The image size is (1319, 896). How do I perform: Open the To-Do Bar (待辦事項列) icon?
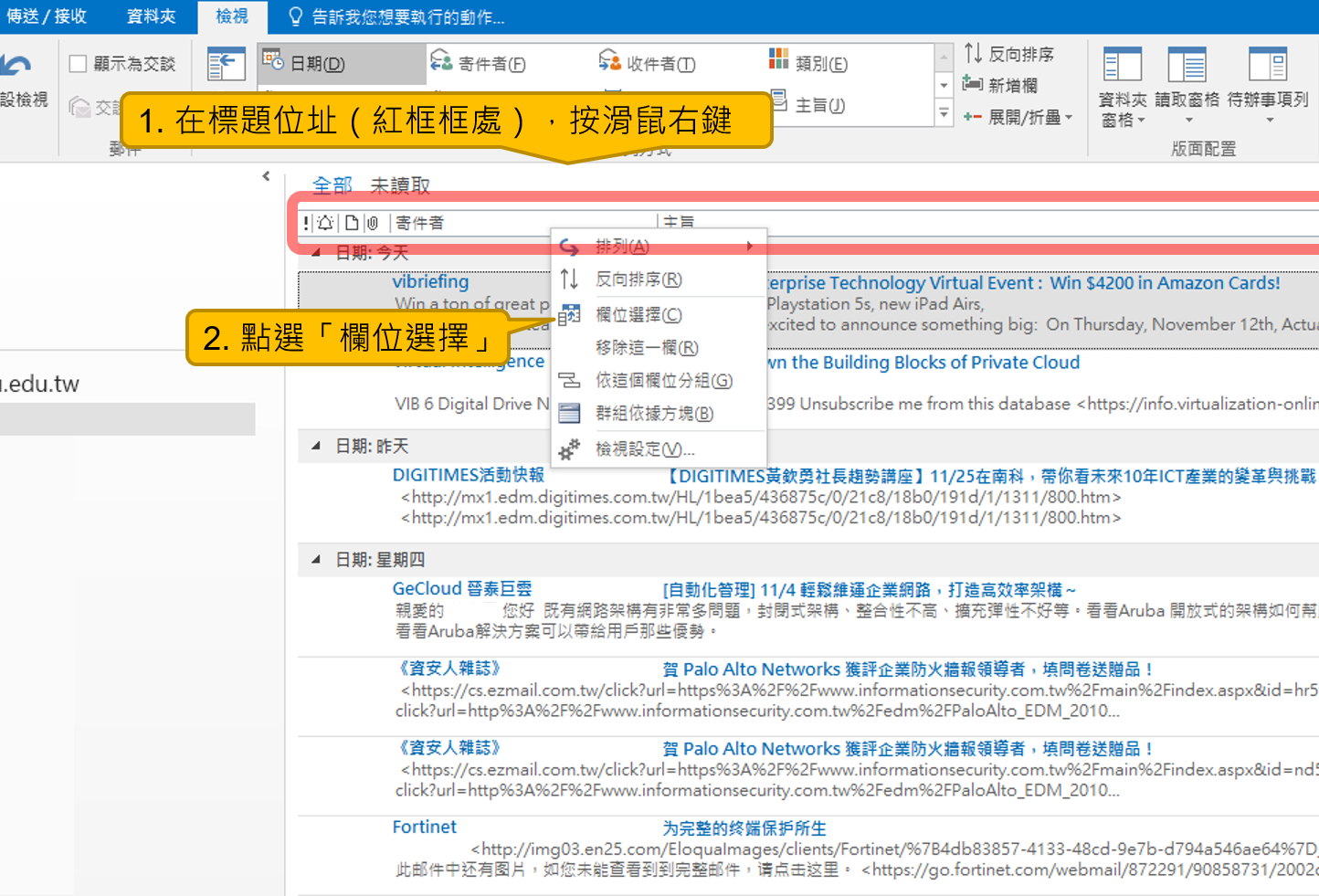[1268, 65]
